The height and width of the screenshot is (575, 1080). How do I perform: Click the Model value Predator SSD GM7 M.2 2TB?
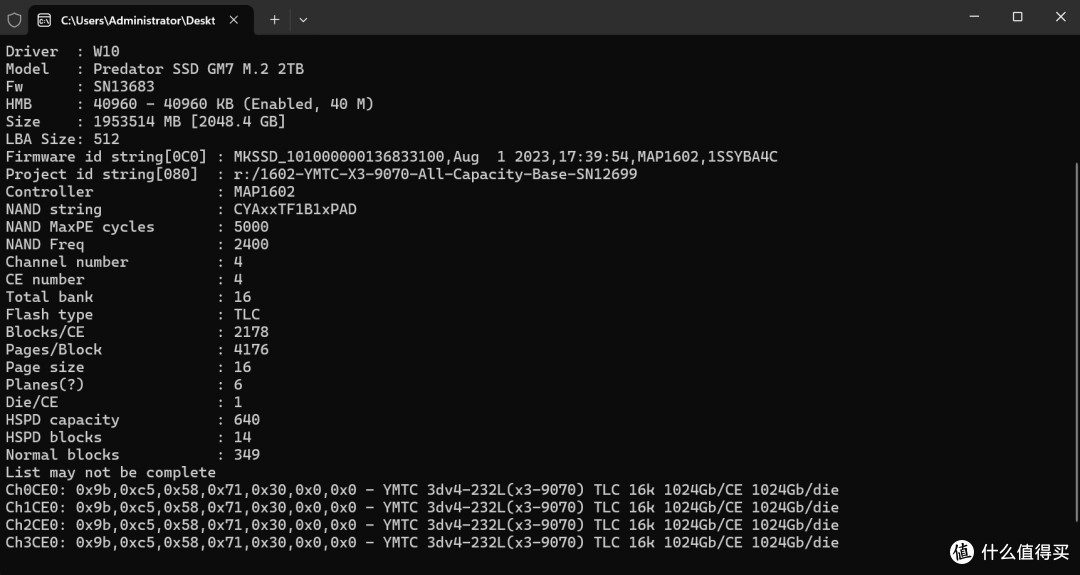[x=198, y=69]
